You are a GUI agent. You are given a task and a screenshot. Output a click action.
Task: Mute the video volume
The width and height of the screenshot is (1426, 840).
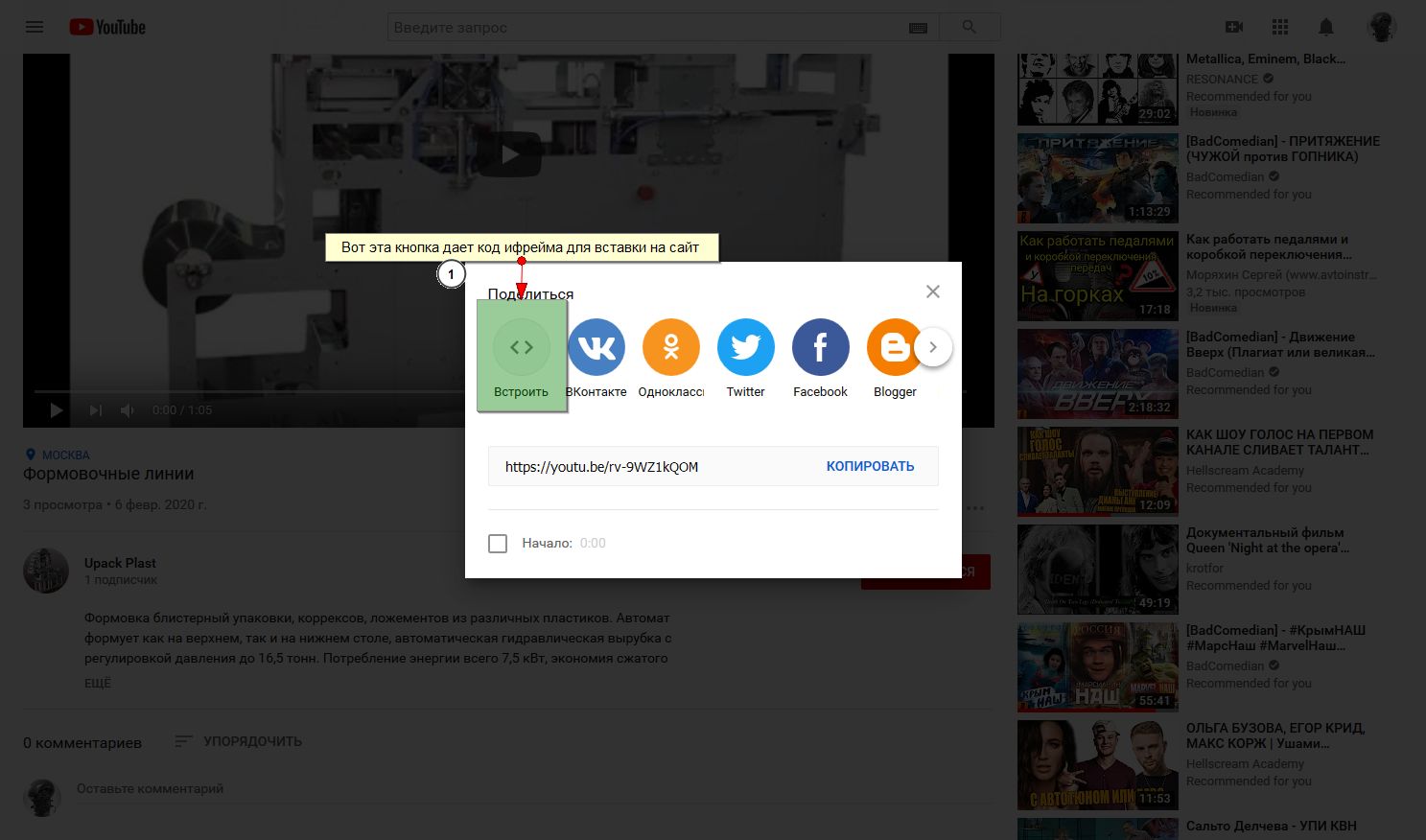(128, 410)
